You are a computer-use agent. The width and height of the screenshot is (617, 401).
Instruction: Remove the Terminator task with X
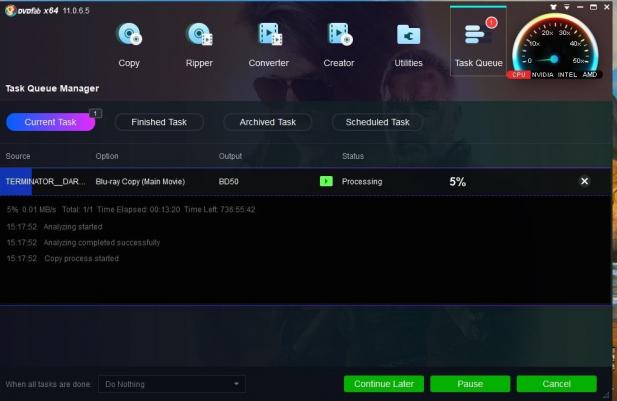[584, 181]
